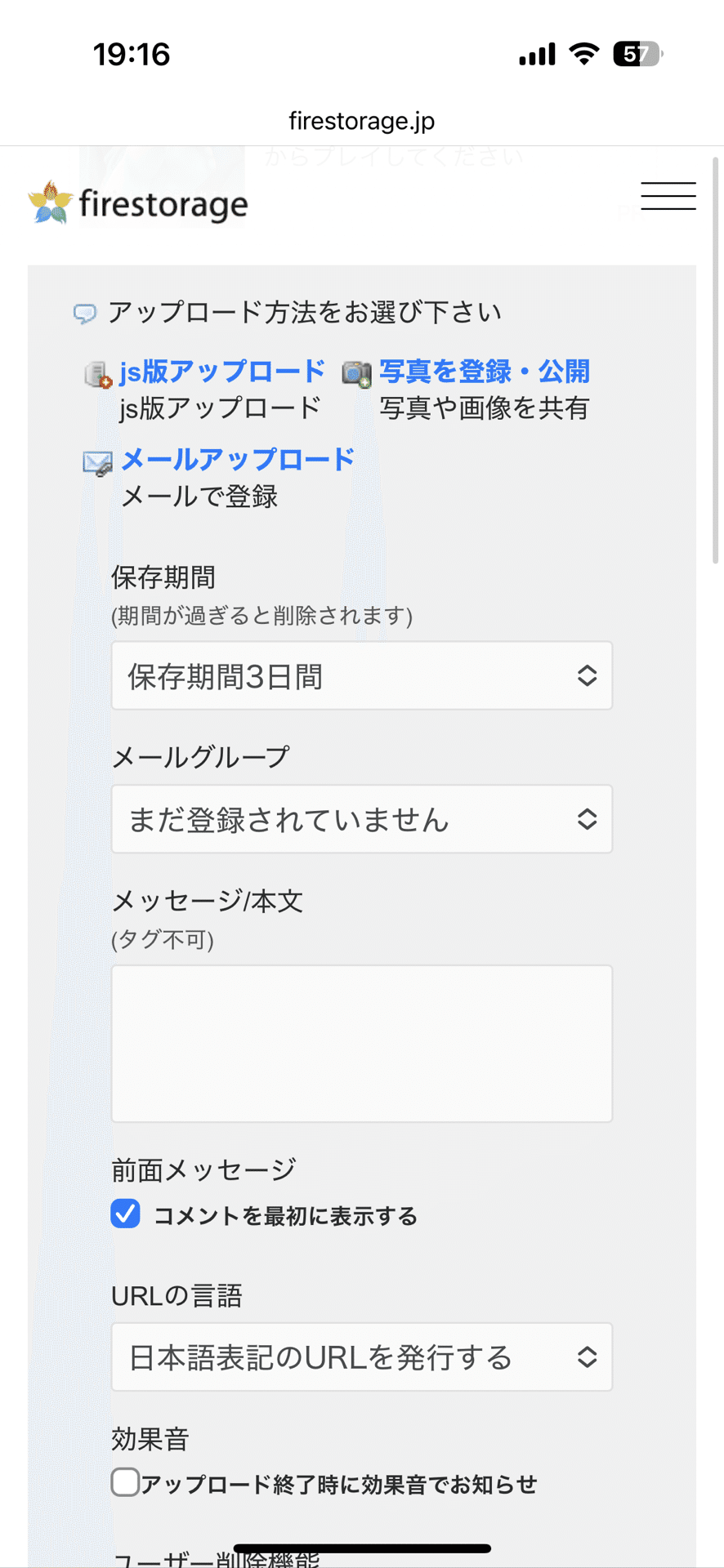Open the 保存期間3日間 dropdown

click(362, 676)
